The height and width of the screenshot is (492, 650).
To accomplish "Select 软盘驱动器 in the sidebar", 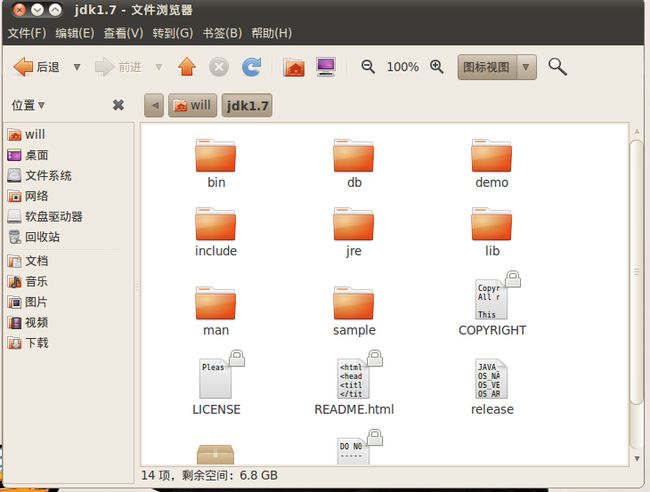I will (45, 216).
